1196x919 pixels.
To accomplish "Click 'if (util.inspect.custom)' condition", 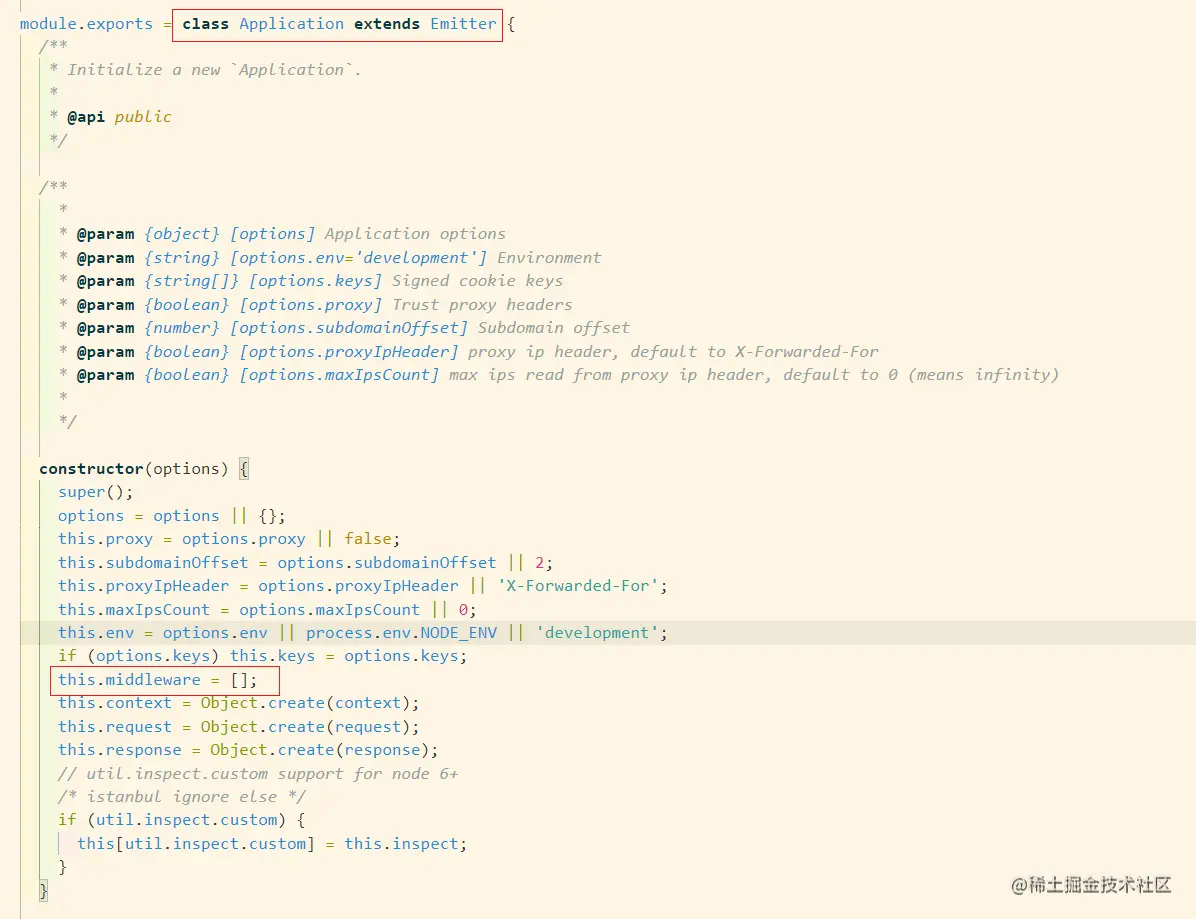I will [172, 820].
